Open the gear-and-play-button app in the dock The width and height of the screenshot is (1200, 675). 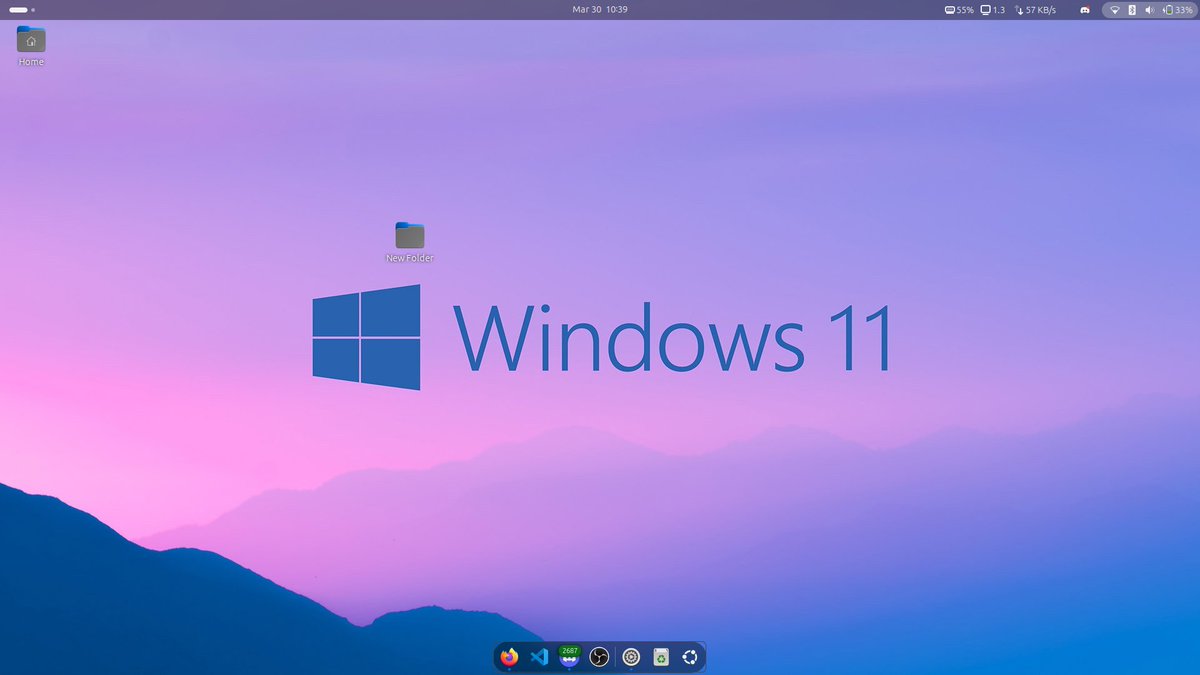coord(631,657)
